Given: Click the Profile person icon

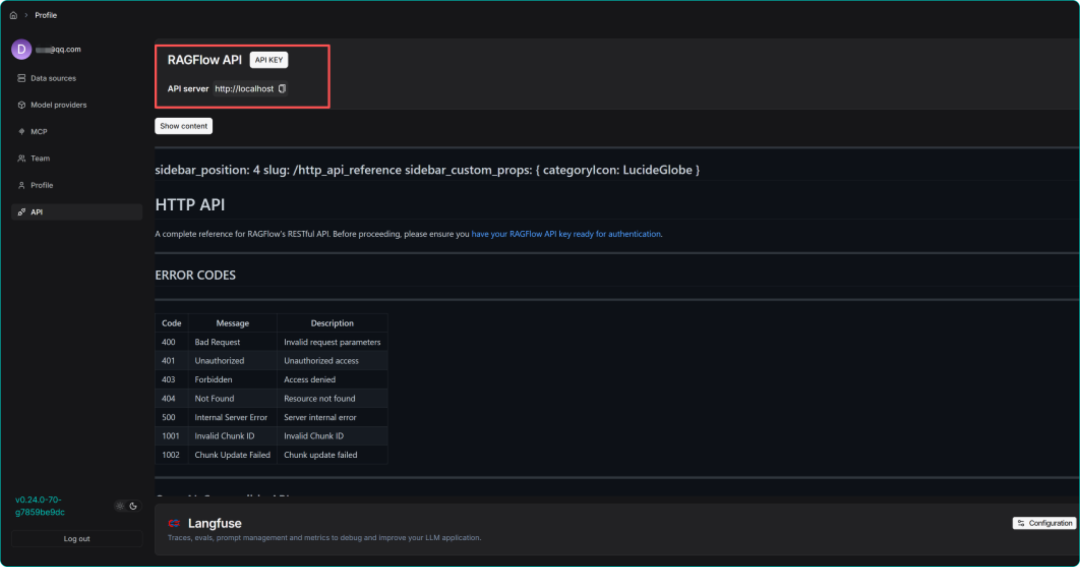Looking at the screenshot, I should click(x=21, y=185).
